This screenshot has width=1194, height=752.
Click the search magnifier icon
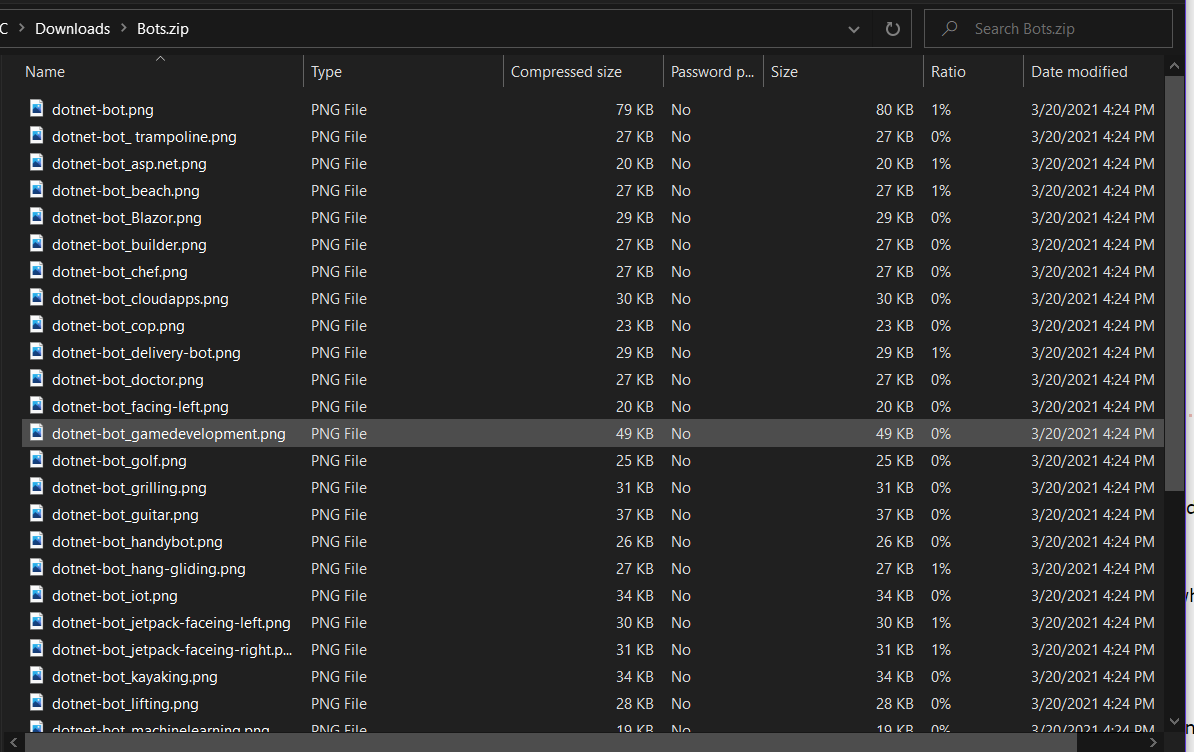click(x=949, y=29)
